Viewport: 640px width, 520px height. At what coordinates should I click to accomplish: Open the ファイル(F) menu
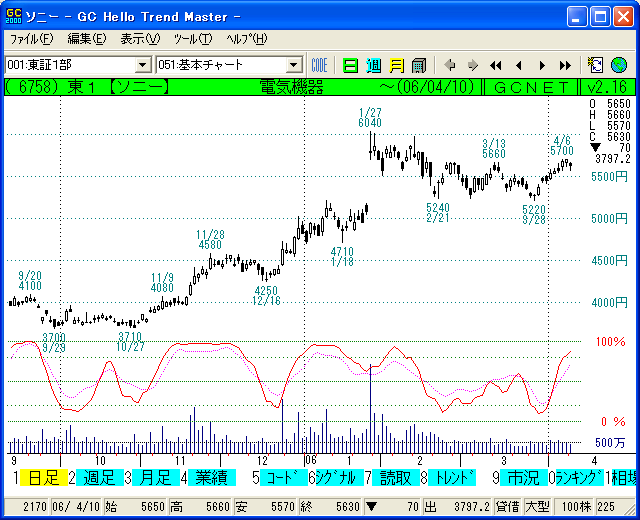pyautogui.click(x=31, y=39)
